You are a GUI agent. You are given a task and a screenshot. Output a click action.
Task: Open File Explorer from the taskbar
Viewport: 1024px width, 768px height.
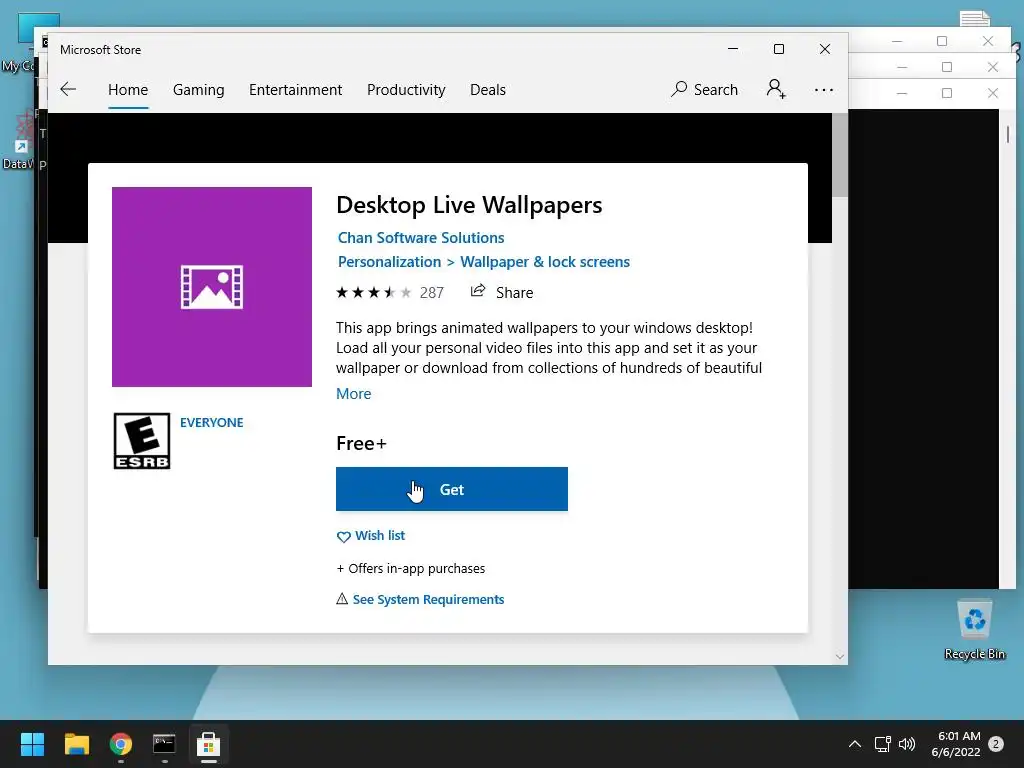(76, 744)
